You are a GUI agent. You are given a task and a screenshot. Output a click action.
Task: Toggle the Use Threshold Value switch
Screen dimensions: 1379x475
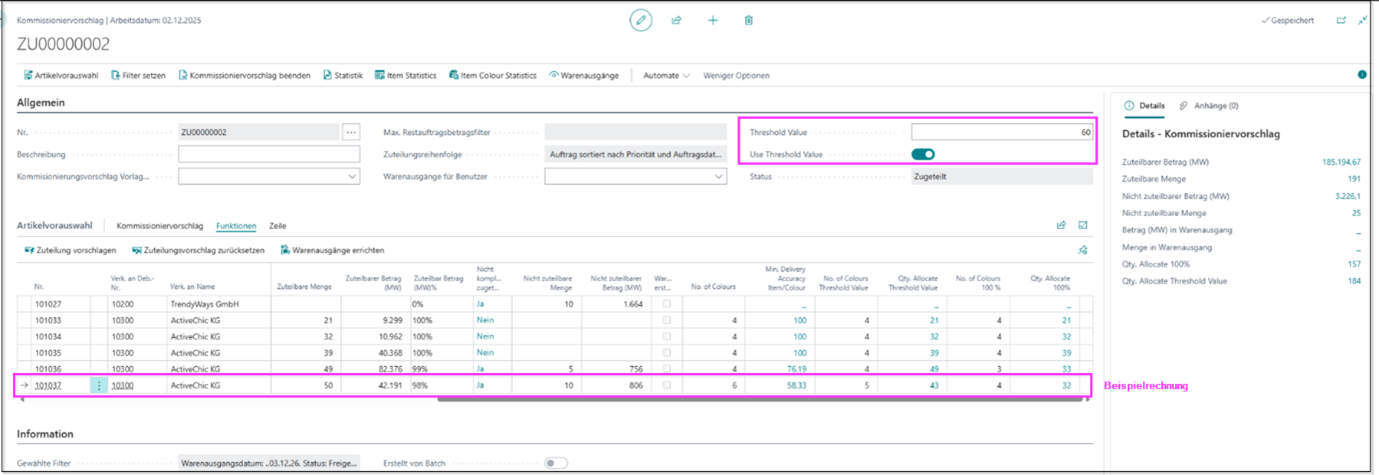pyautogui.click(x=923, y=154)
